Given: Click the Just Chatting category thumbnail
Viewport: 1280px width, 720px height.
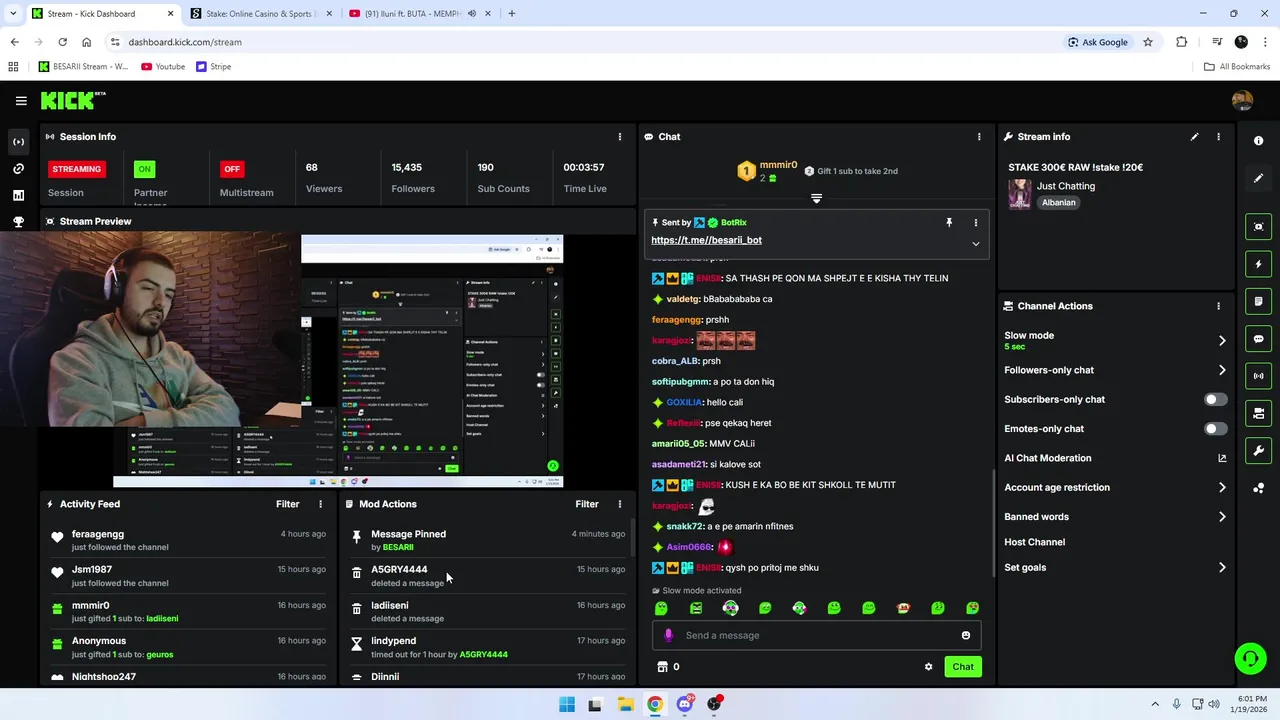Looking at the screenshot, I should coord(1019,193).
